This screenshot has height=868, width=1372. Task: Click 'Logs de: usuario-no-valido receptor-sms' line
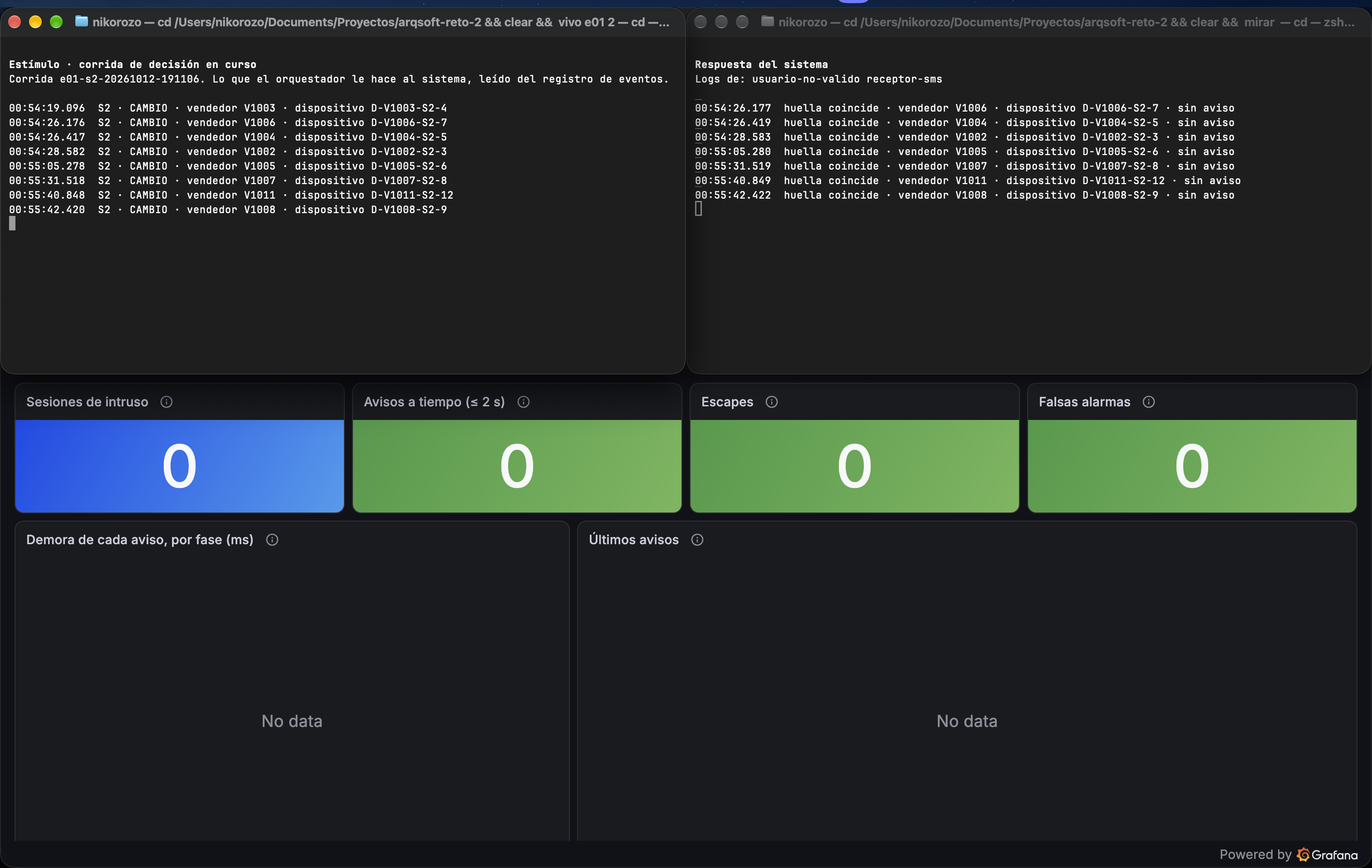(x=818, y=79)
